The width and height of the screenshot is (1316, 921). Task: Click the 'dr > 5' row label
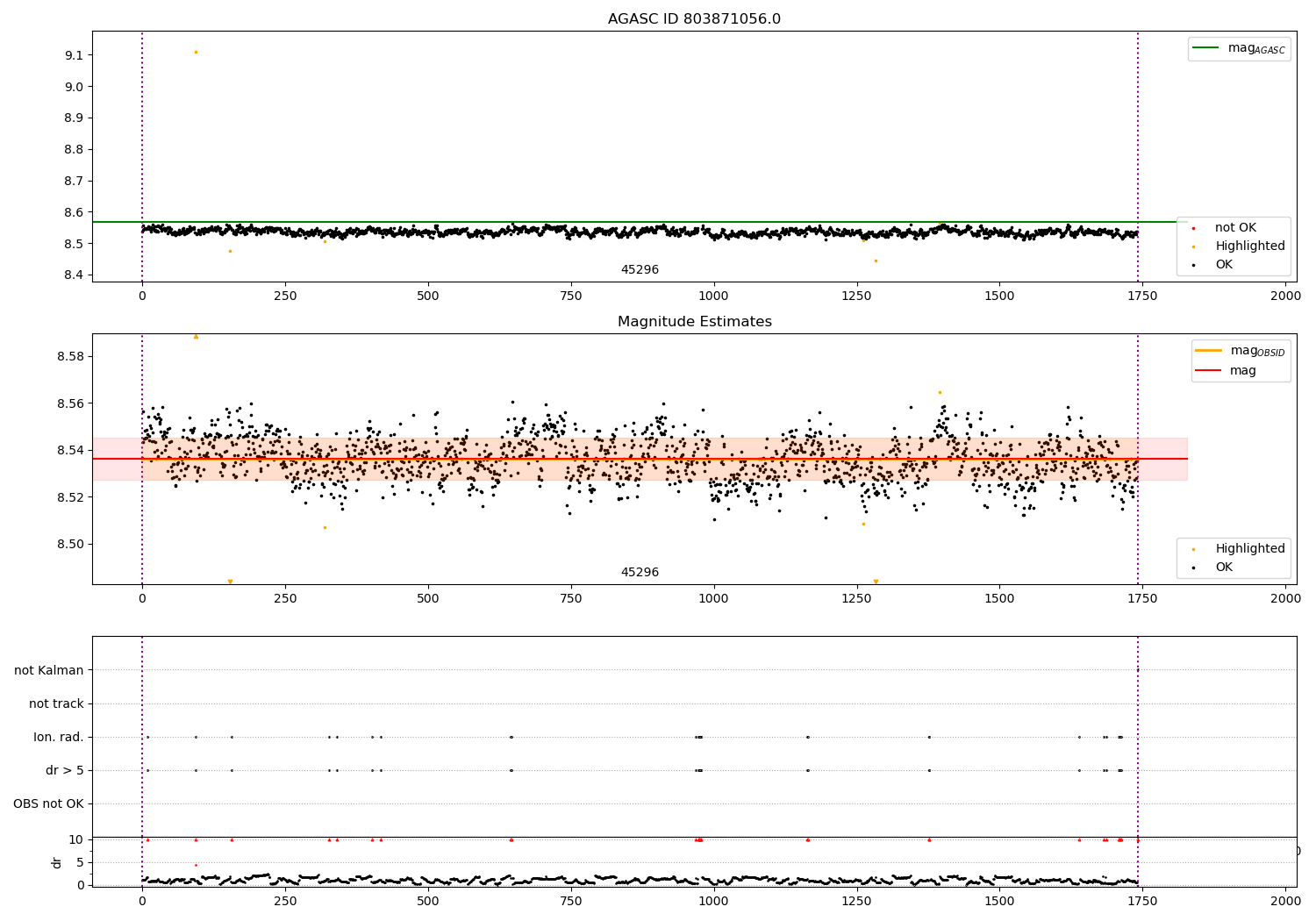click(65, 771)
